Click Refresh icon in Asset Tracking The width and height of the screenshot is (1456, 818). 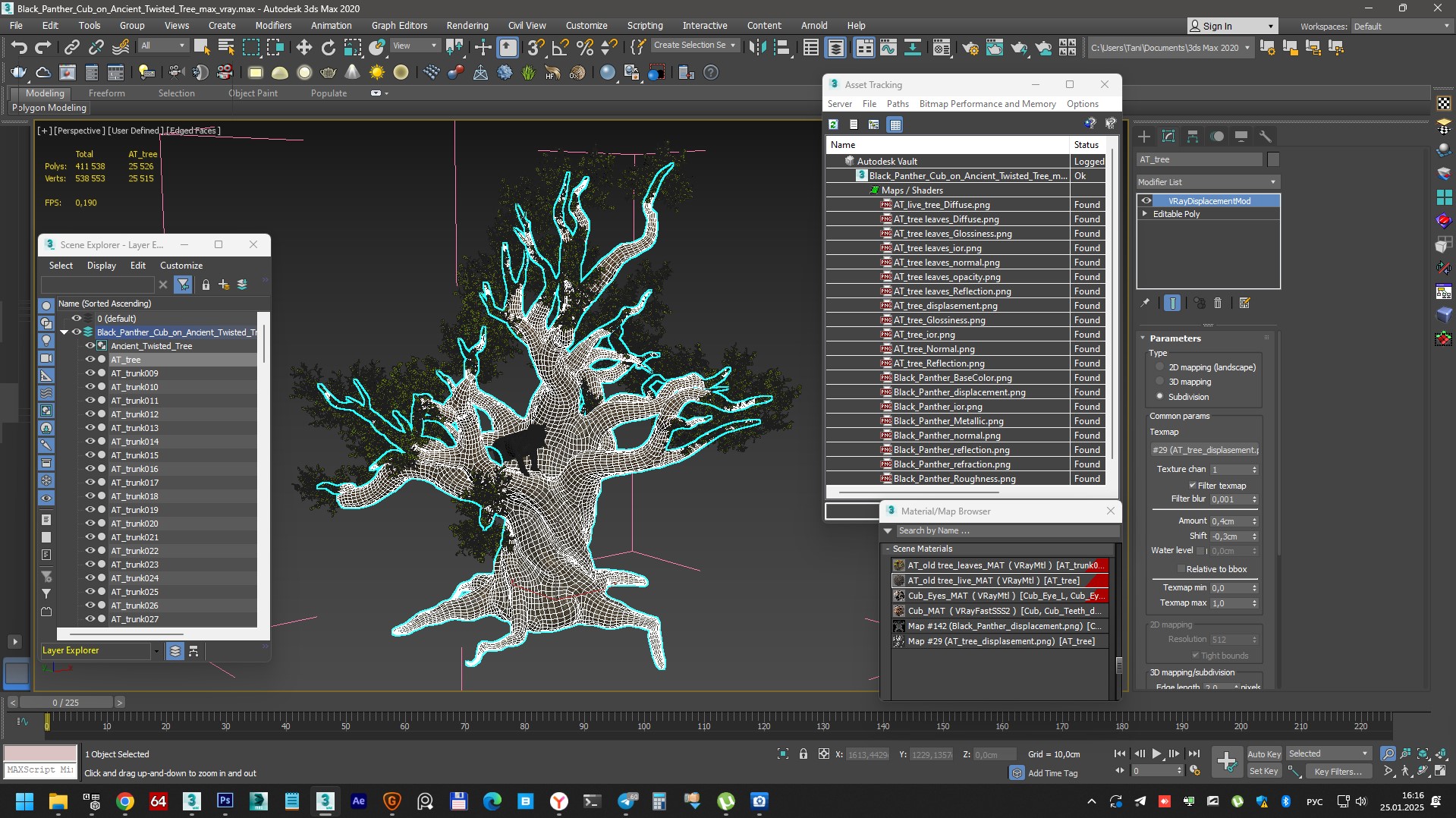(x=833, y=124)
